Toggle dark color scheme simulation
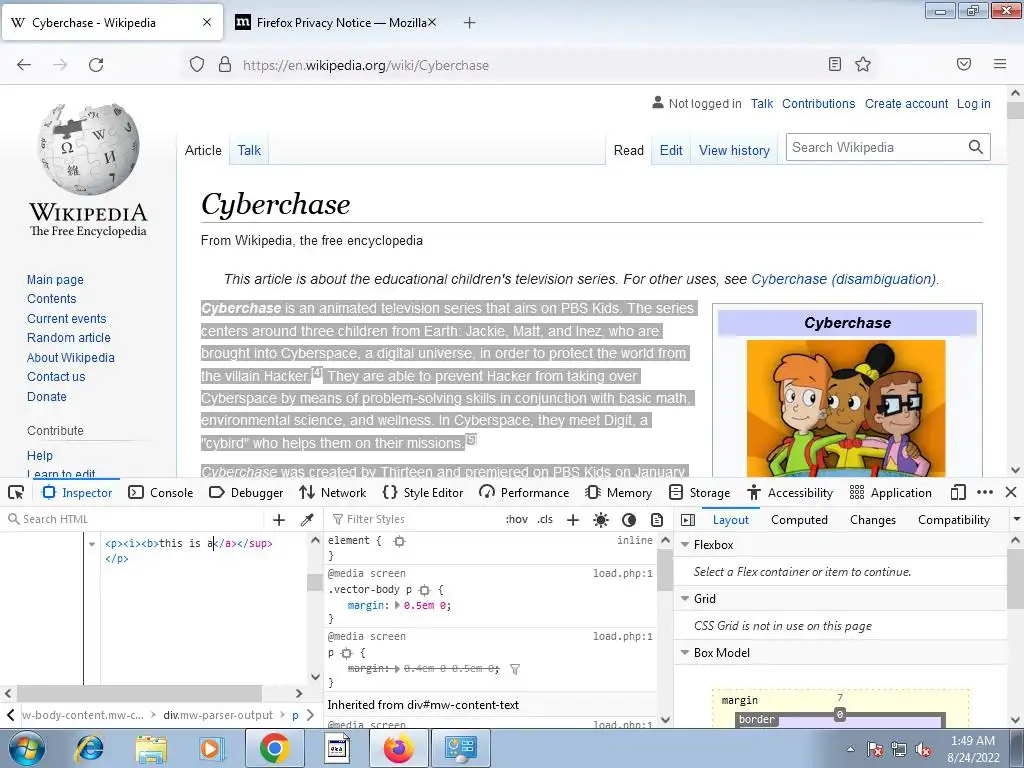The height and width of the screenshot is (768, 1024). click(629, 519)
